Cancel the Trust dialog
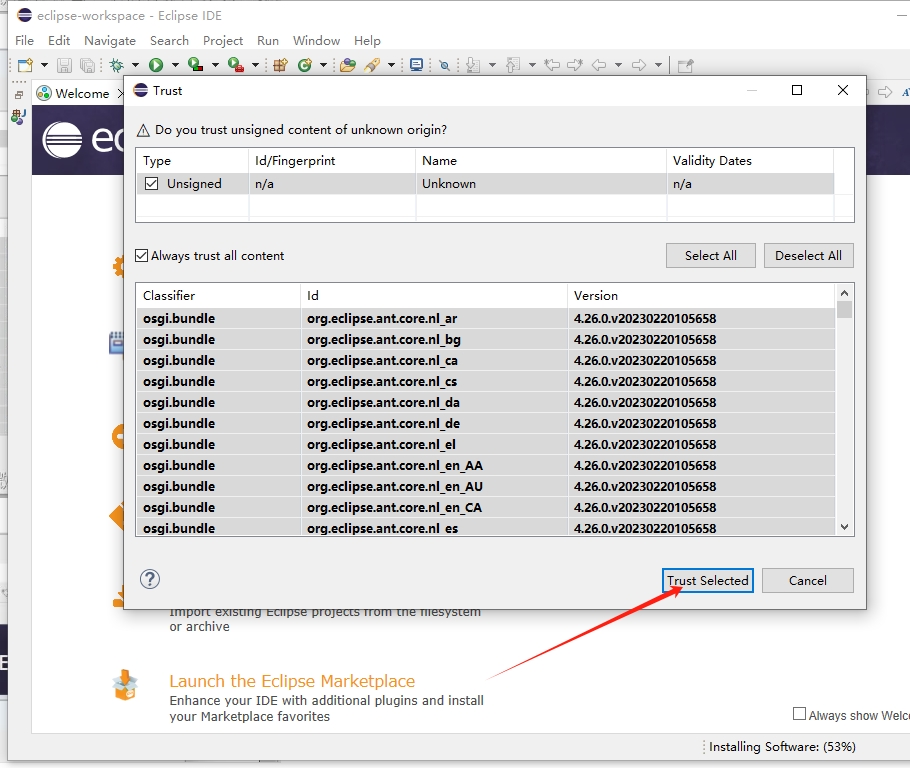Viewport: 910px width, 768px height. pyautogui.click(x=807, y=580)
